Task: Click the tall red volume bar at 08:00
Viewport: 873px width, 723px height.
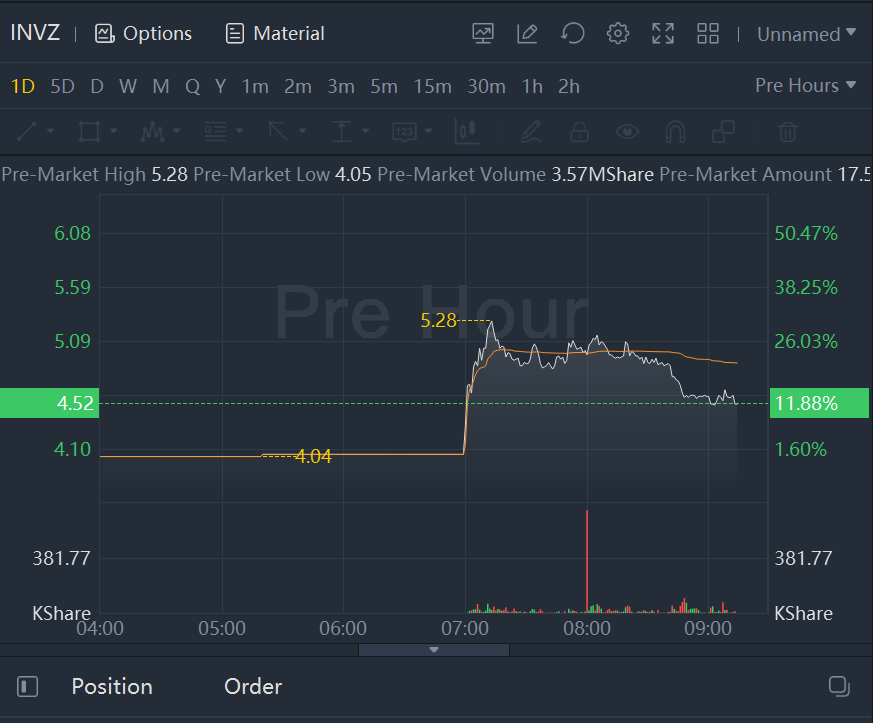Action: [587, 561]
